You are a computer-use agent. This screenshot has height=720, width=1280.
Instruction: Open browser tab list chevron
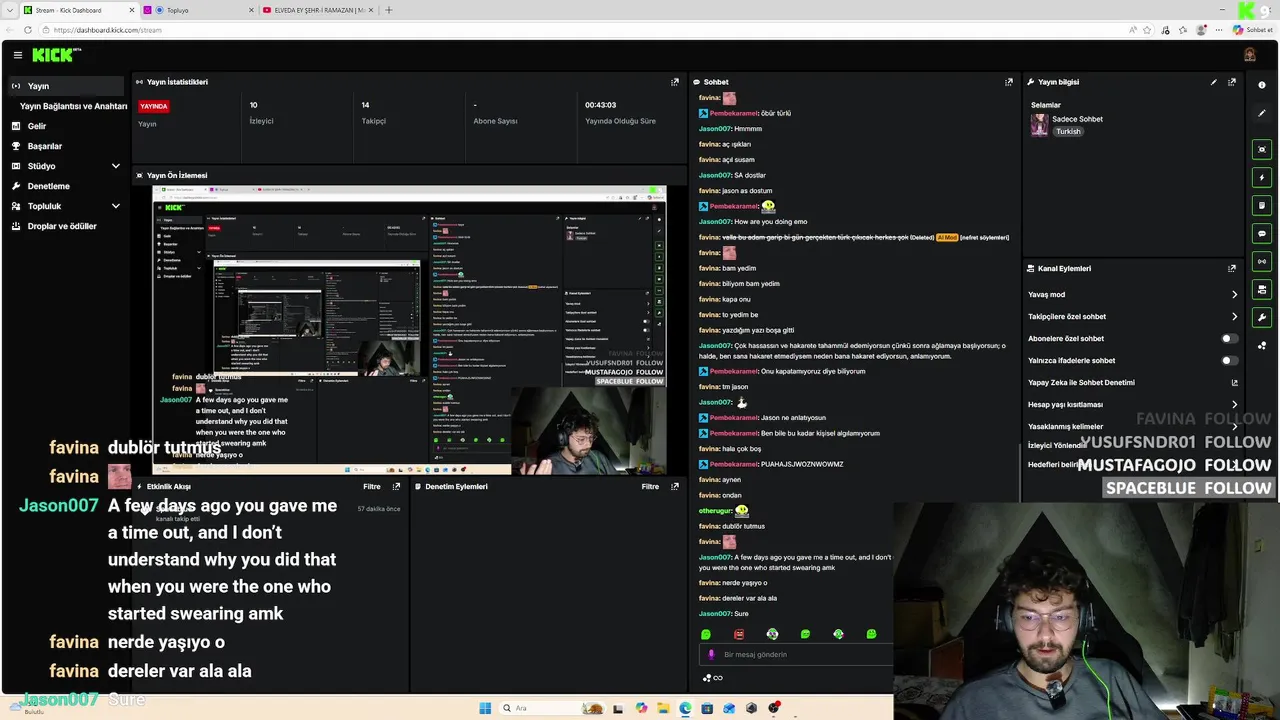pyautogui.click(x=11, y=10)
